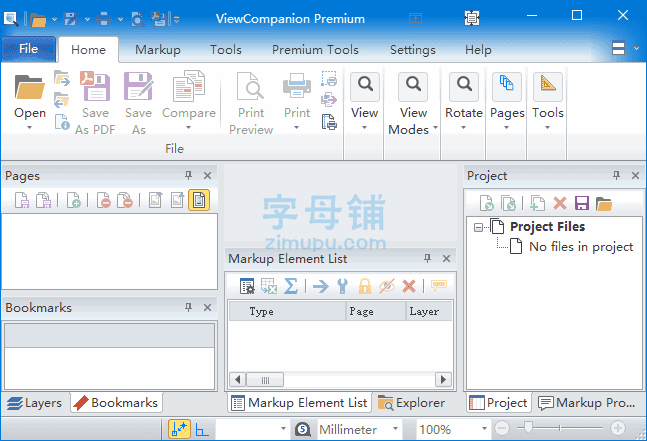Expand the Compare dropdown arrow
The image size is (647, 441).
(189, 127)
